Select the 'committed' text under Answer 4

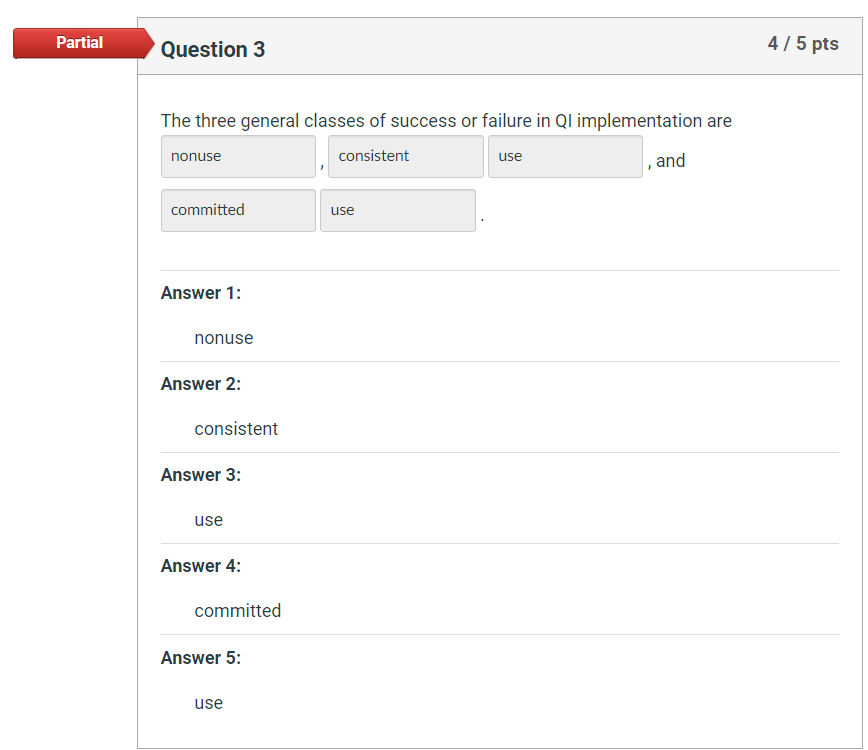click(237, 610)
